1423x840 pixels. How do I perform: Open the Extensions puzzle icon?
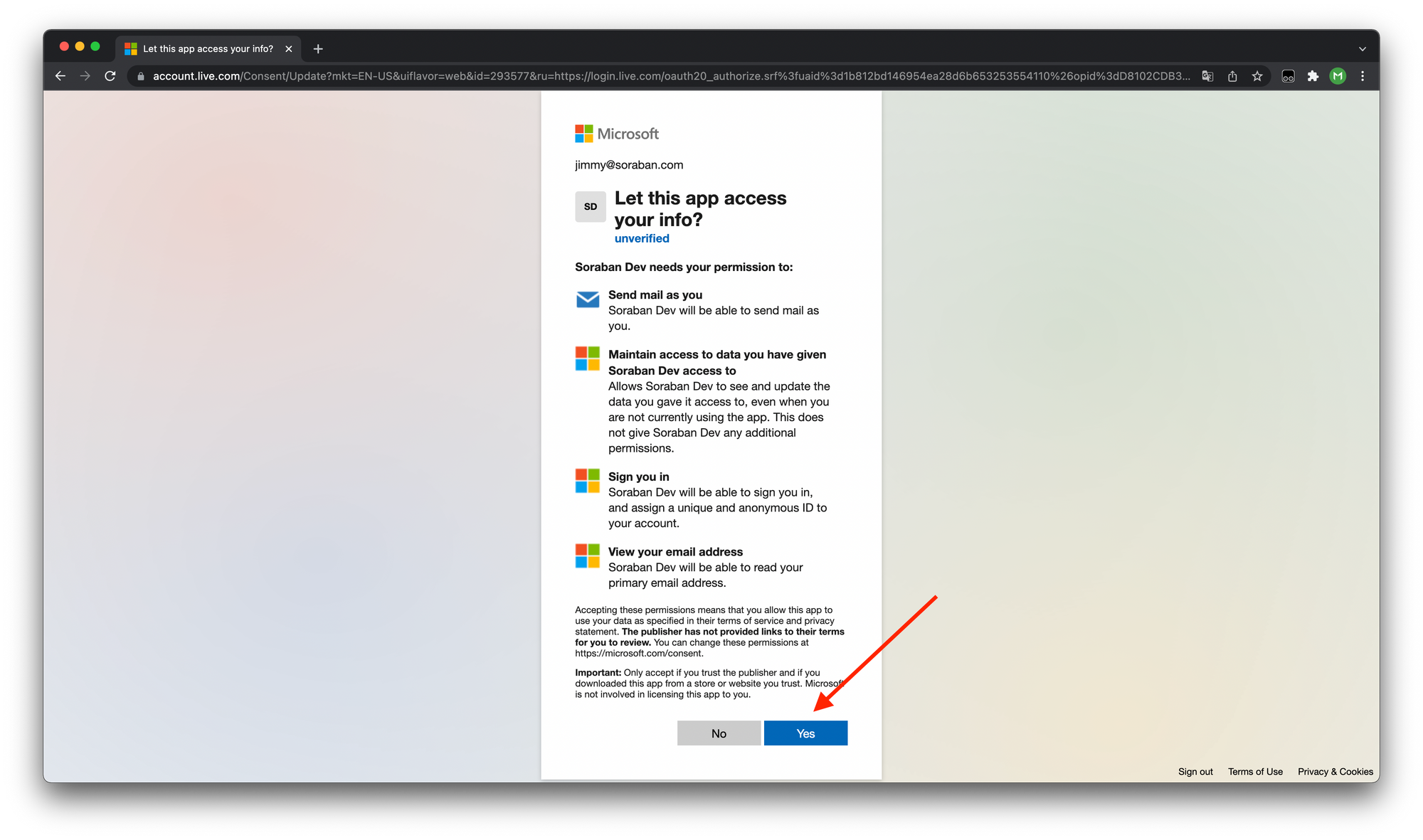click(1313, 76)
